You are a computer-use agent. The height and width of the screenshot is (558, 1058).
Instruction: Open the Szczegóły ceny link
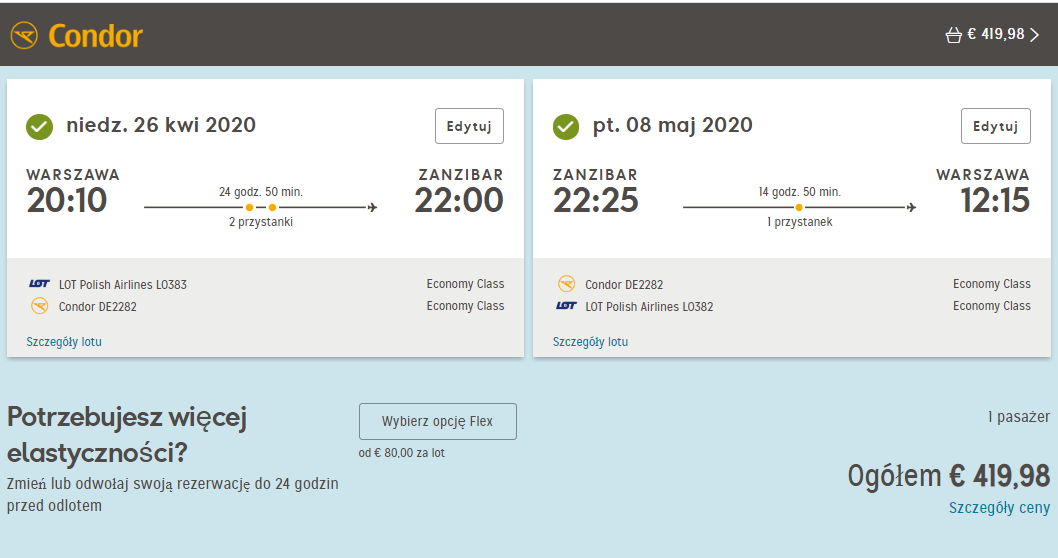click(x=999, y=507)
